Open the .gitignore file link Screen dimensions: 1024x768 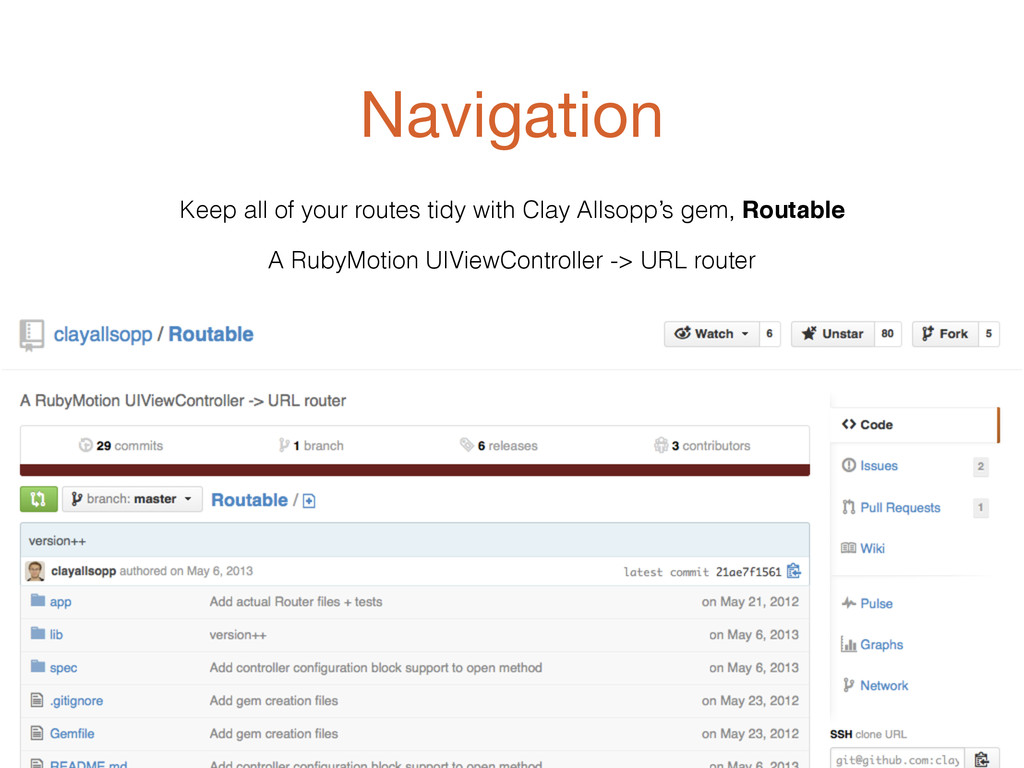[x=76, y=701]
